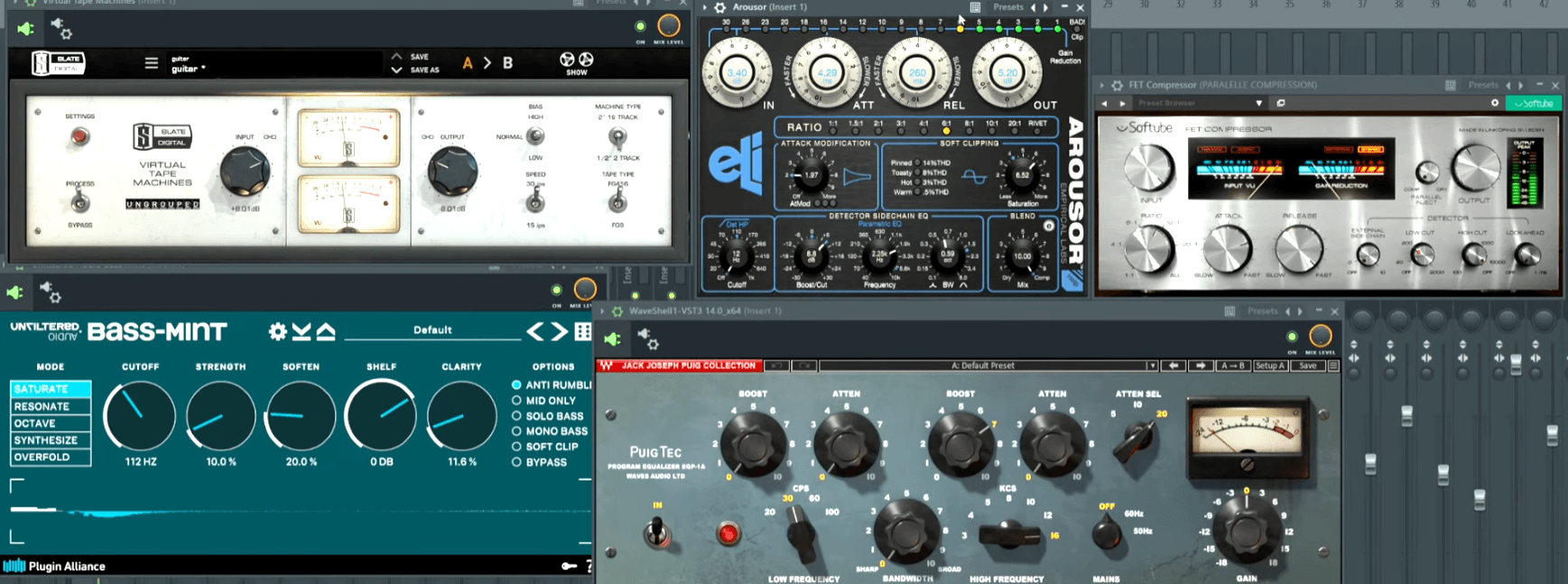Go to previous Bass-Mint preset arrow
1568x584 pixels.
pos(535,331)
